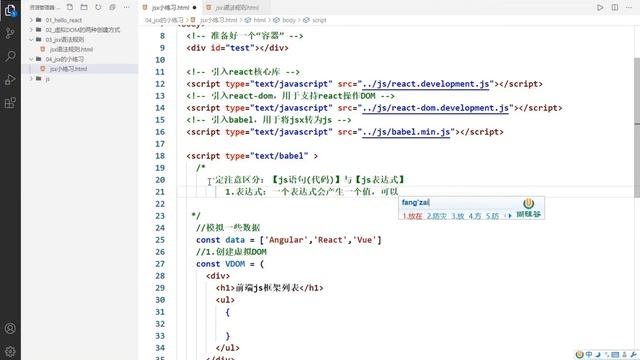640x360 pixels.
Task: Choose IME candidate 1.放在
Action: point(412,216)
